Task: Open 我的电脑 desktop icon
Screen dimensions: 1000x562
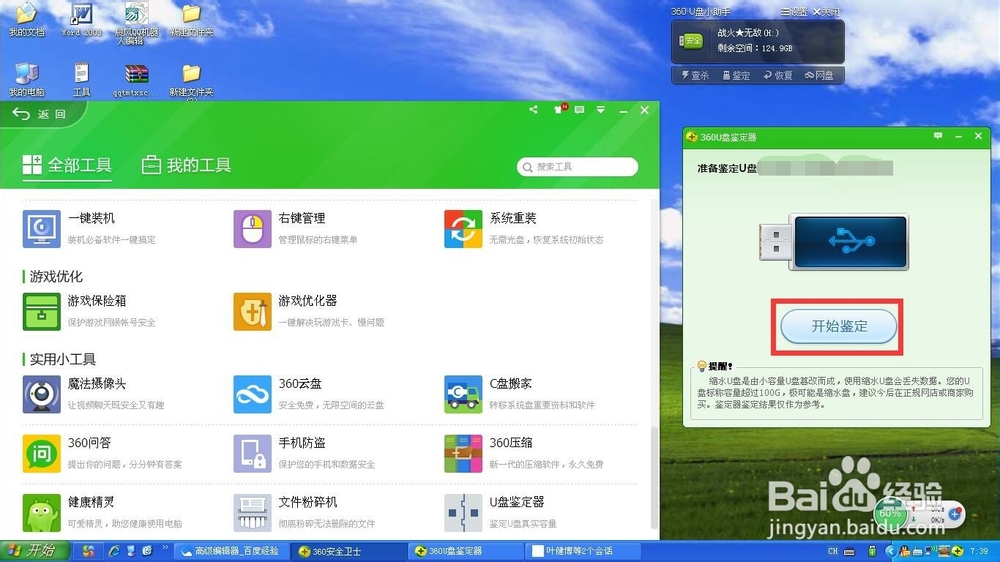Action: (x=27, y=79)
